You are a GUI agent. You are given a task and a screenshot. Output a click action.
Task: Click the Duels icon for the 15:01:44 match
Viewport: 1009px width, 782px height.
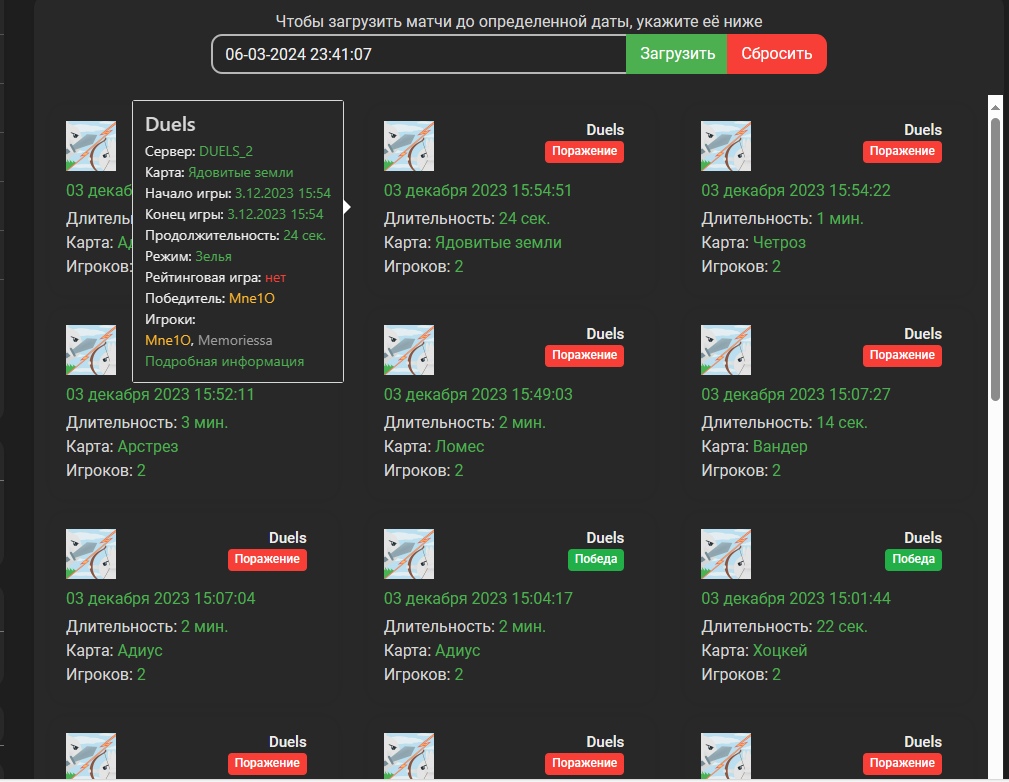[726, 554]
